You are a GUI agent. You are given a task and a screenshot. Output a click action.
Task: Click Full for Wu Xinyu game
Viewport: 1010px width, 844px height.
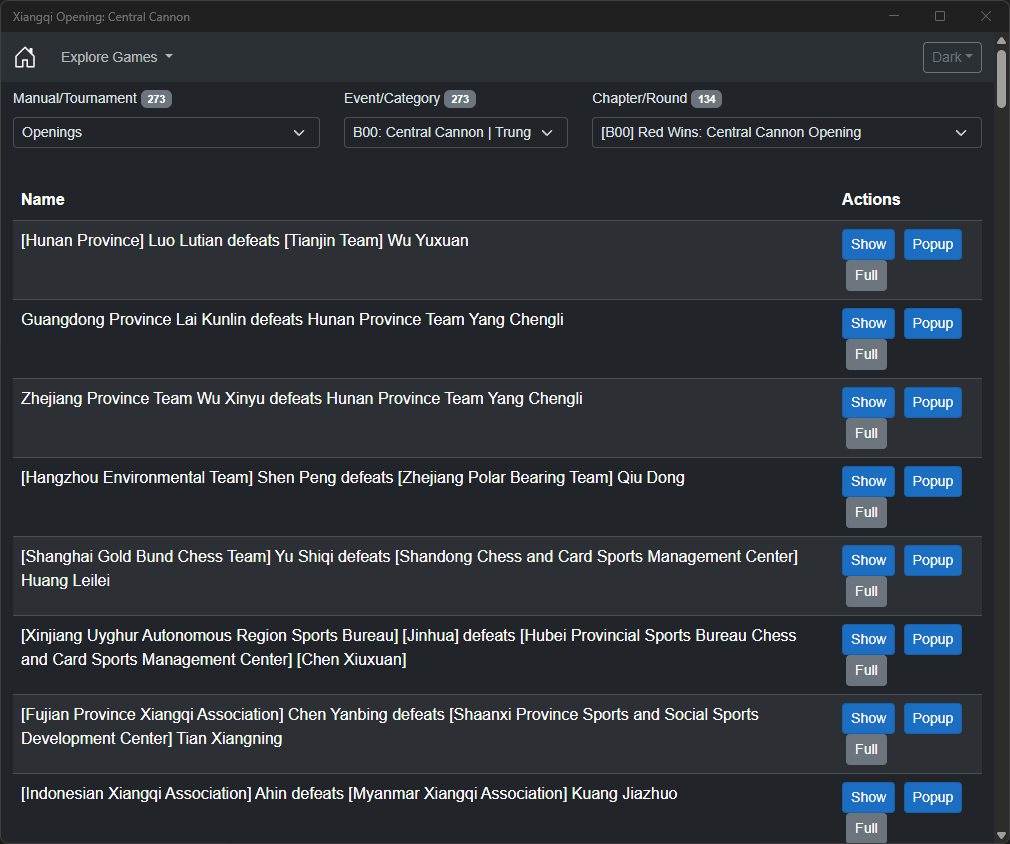coord(866,433)
